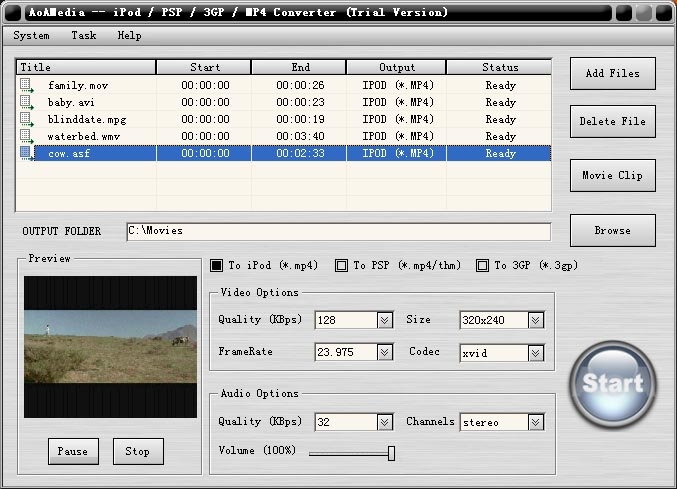This screenshot has height=489, width=677.
Task: Expand the video Quality (KBps) dropdown
Action: pos(385,320)
